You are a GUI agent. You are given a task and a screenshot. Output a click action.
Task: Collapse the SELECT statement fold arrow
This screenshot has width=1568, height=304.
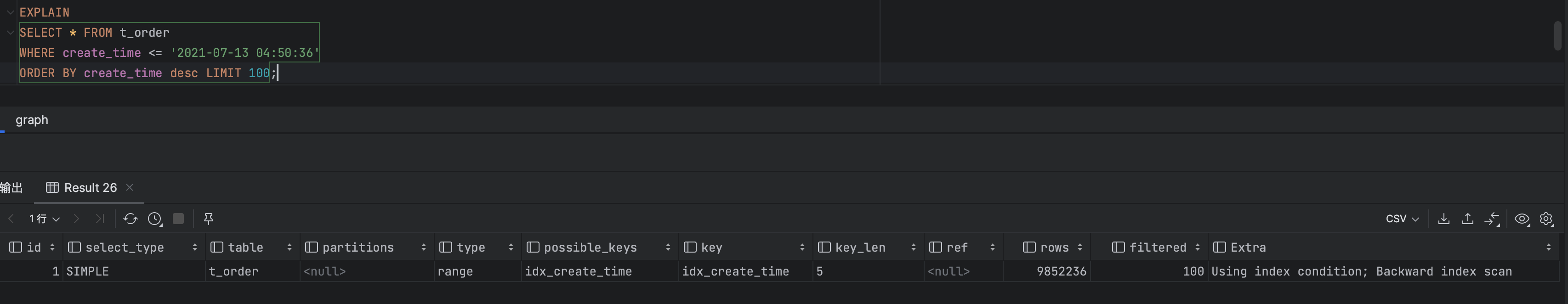tap(11, 33)
